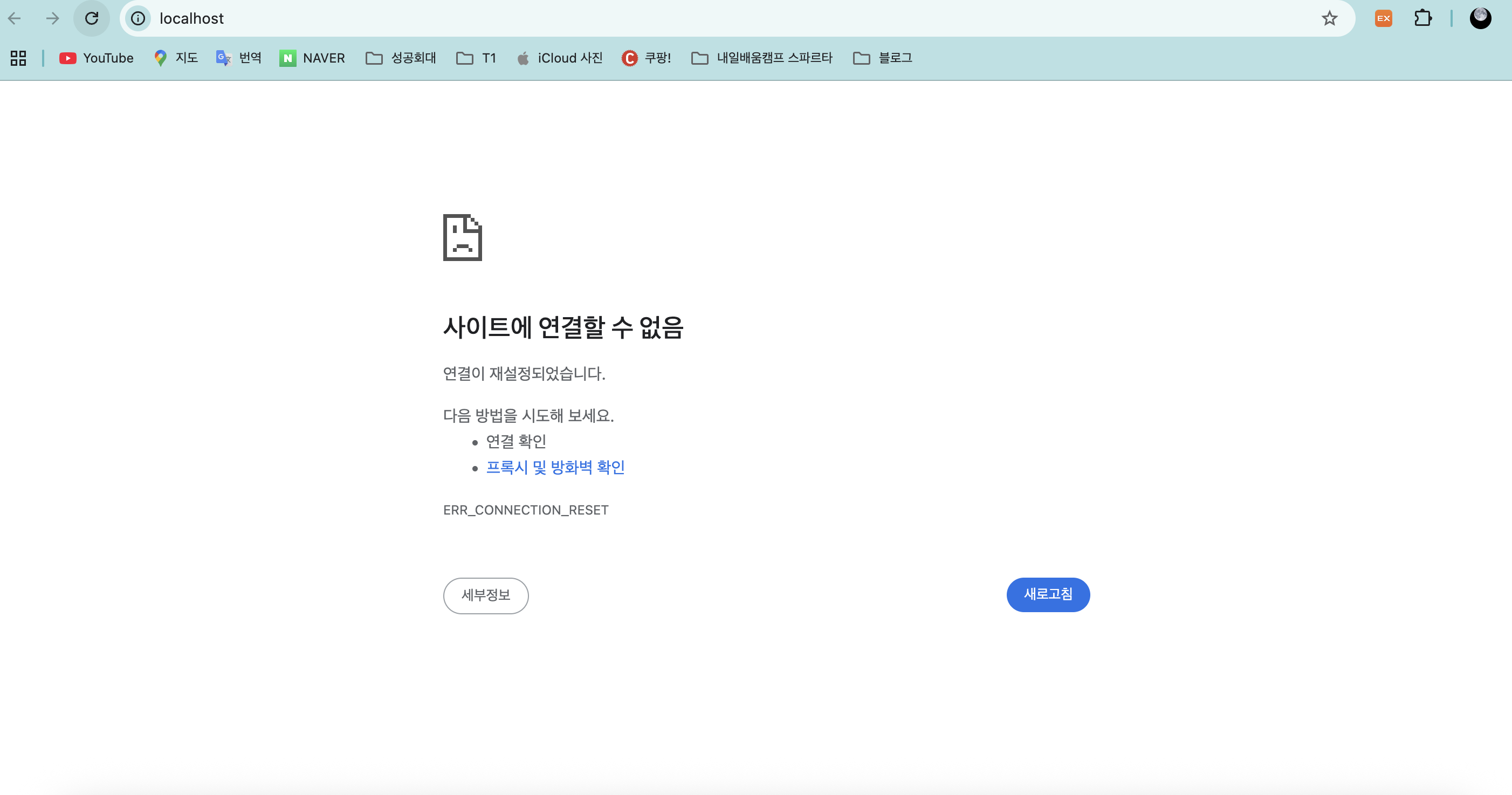Open the NAVER bookmark
This screenshot has height=795, width=1512.
coord(312,58)
